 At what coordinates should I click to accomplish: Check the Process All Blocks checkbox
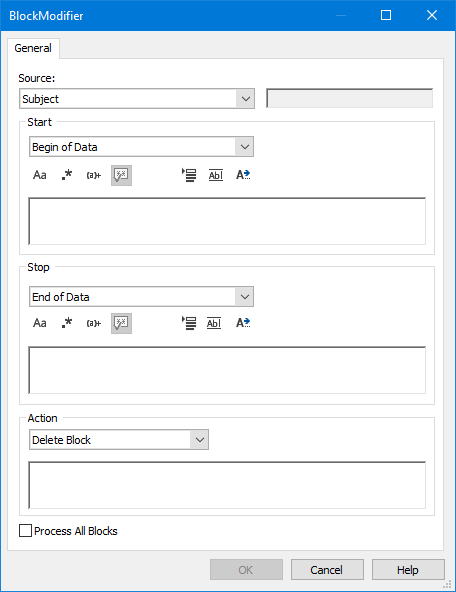pos(25,530)
